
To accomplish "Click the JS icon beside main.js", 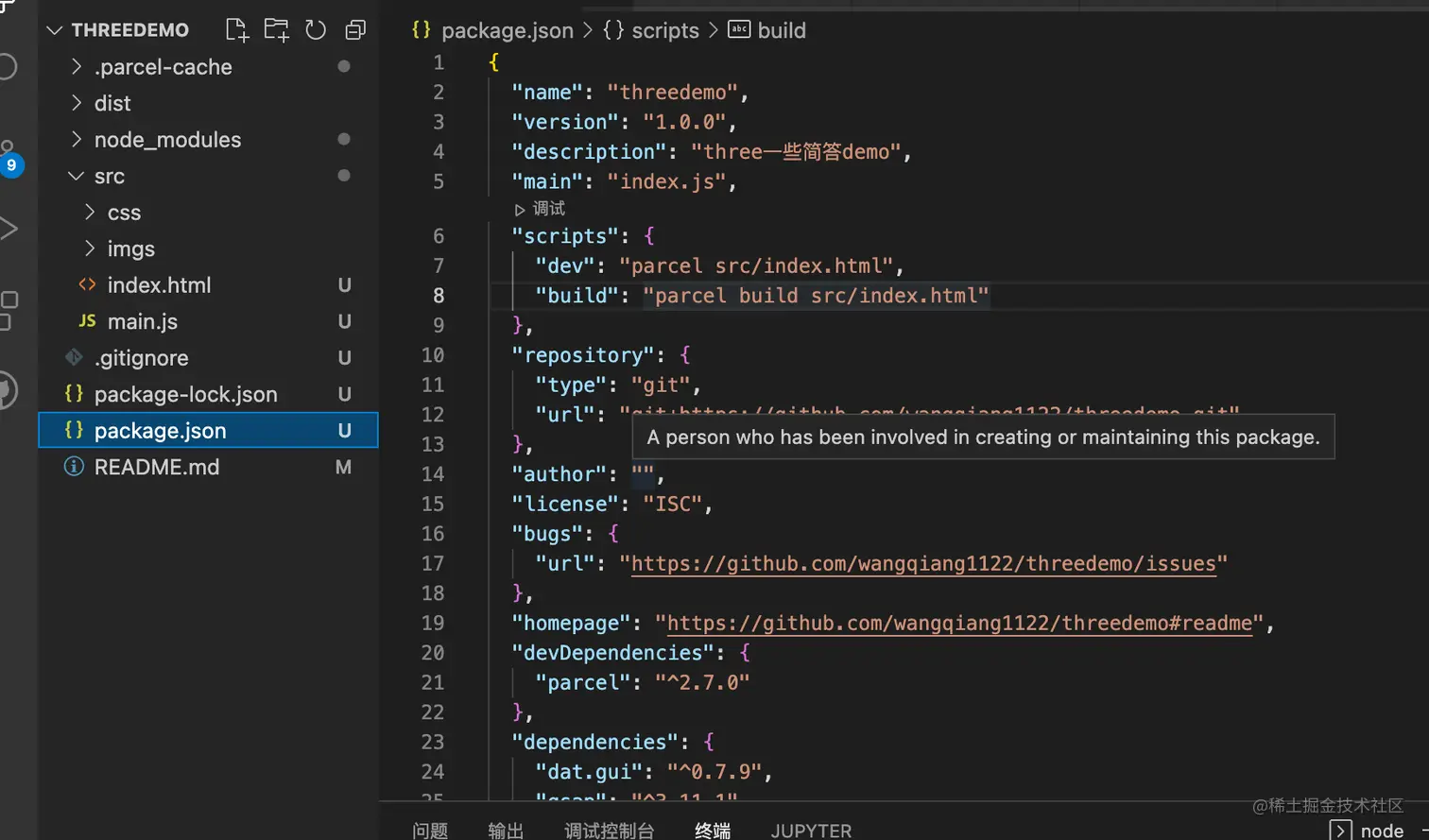I will pos(87,321).
